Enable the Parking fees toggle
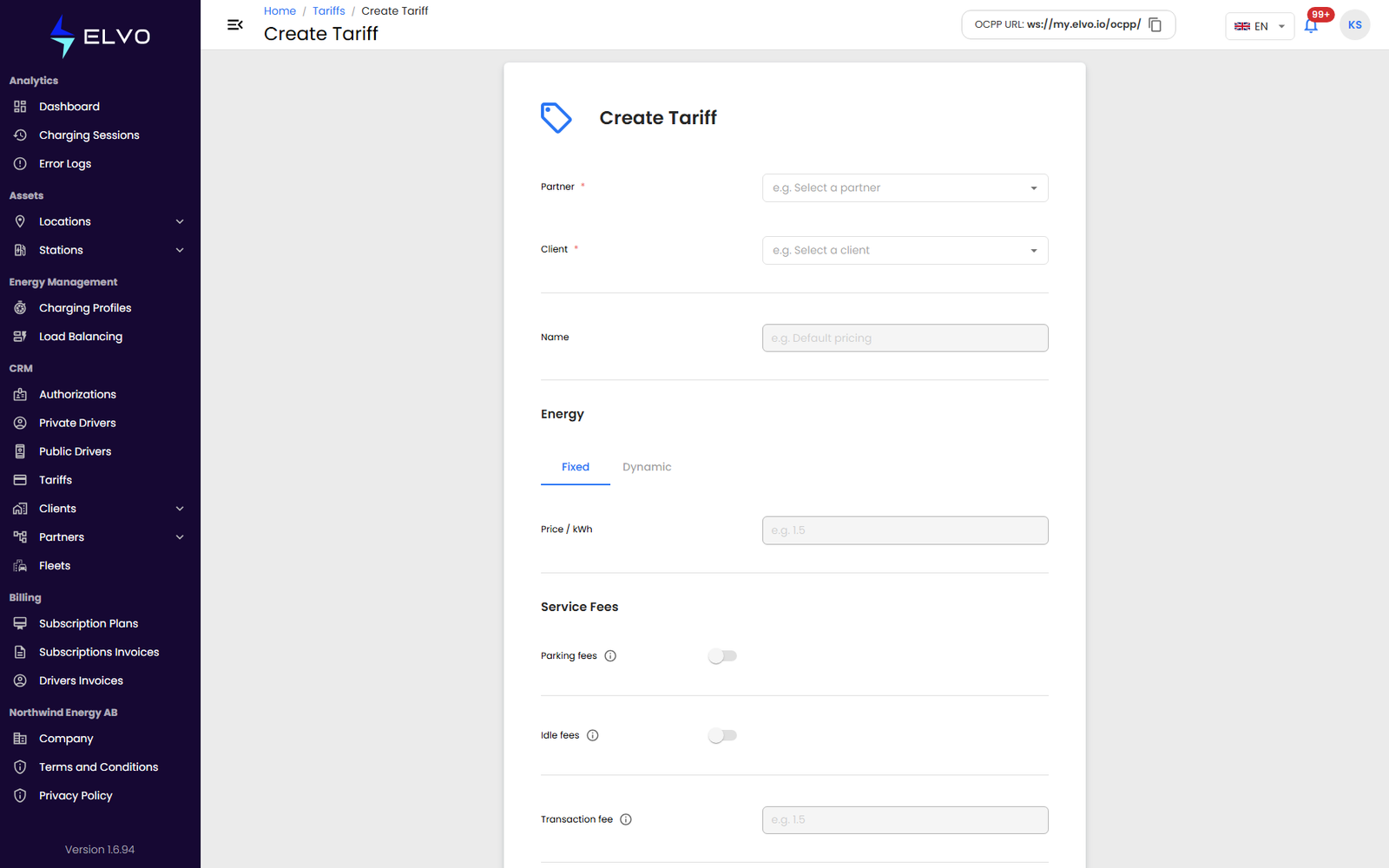The width and height of the screenshot is (1389, 868). 722,656
